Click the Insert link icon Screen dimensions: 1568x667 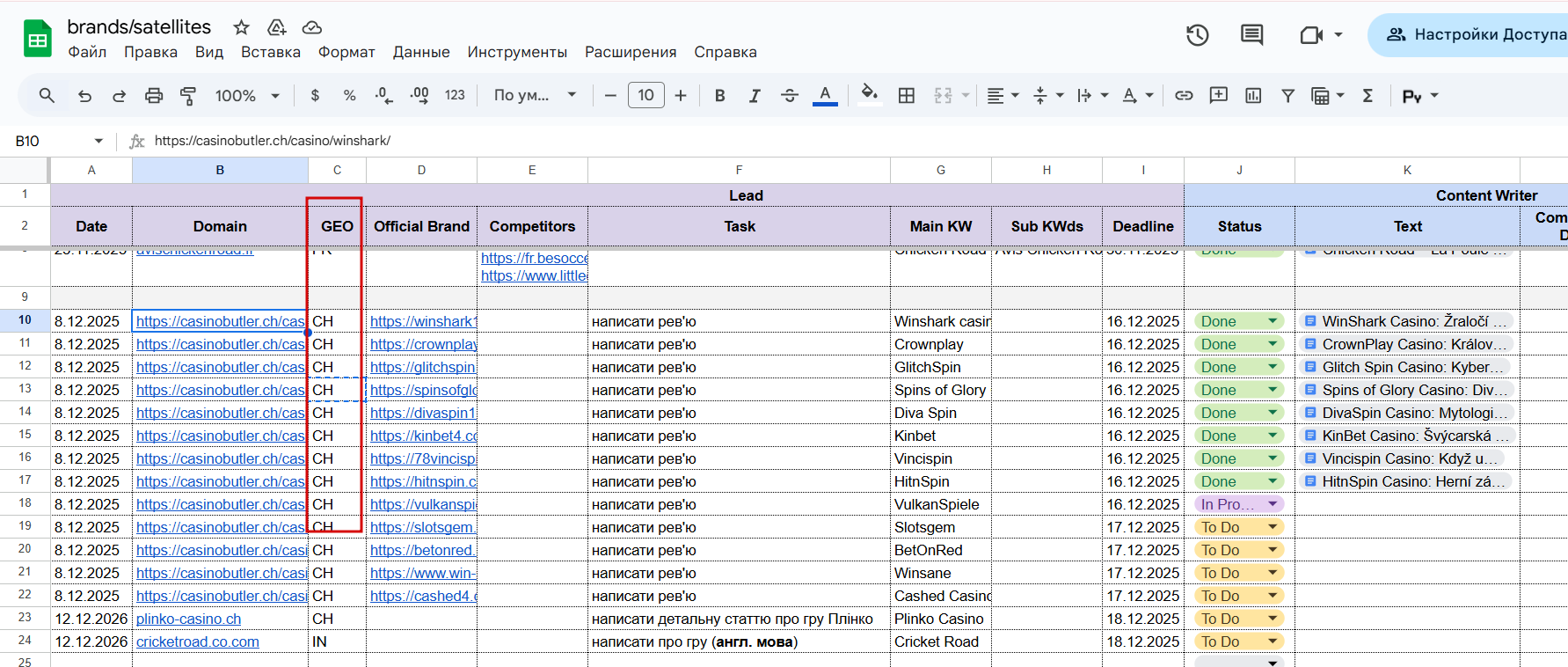tap(1184, 95)
